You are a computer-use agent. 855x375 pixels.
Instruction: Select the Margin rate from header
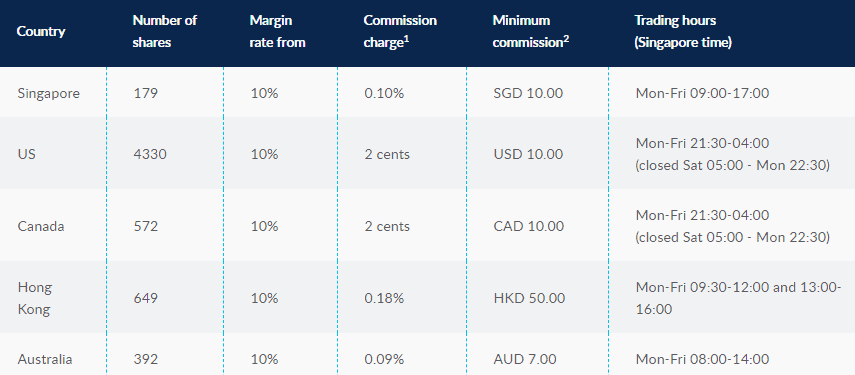tap(278, 32)
